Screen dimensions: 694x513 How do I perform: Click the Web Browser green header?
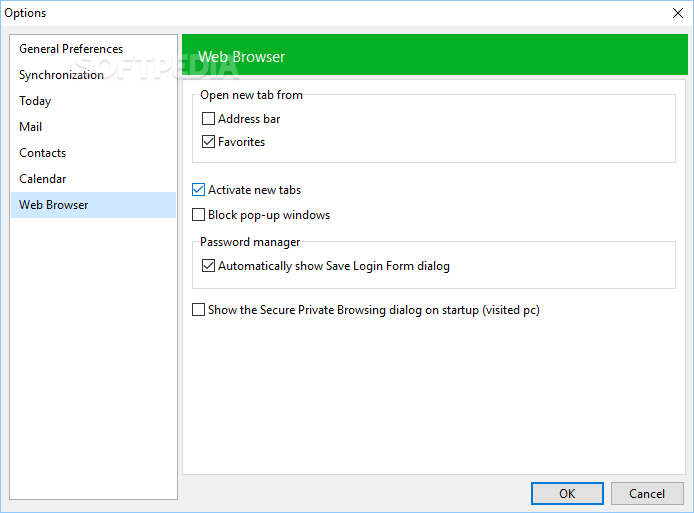(x=435, y=55)
